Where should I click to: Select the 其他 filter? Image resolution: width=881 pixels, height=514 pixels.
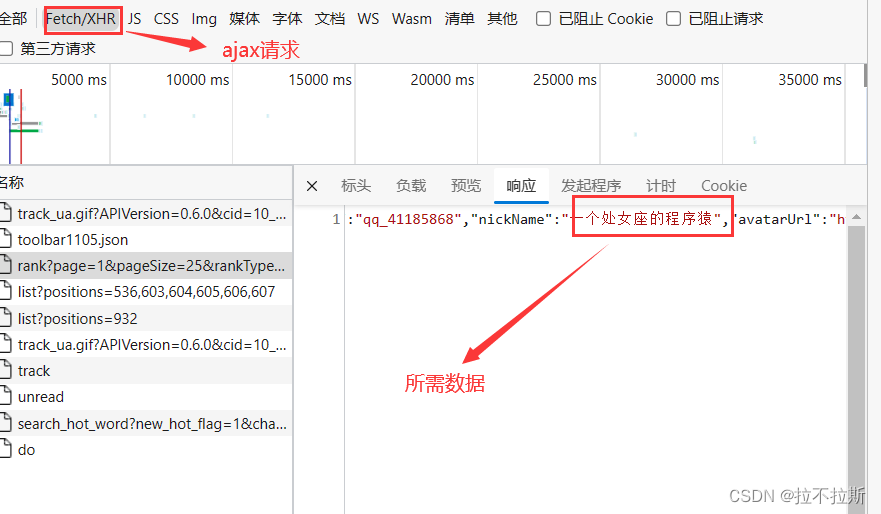click(502, 19)
